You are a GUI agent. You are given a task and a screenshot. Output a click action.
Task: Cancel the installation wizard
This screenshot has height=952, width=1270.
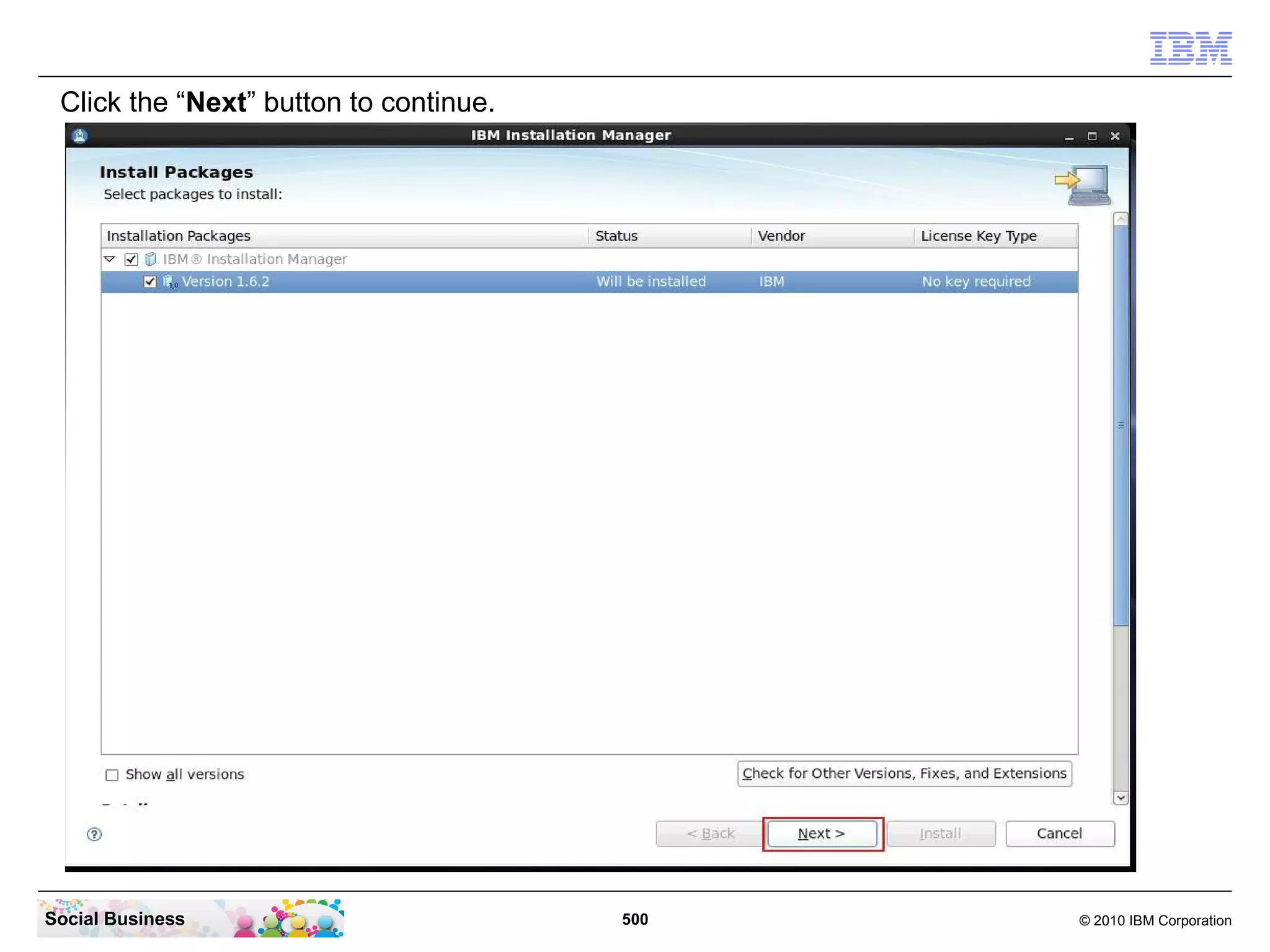1060,834
